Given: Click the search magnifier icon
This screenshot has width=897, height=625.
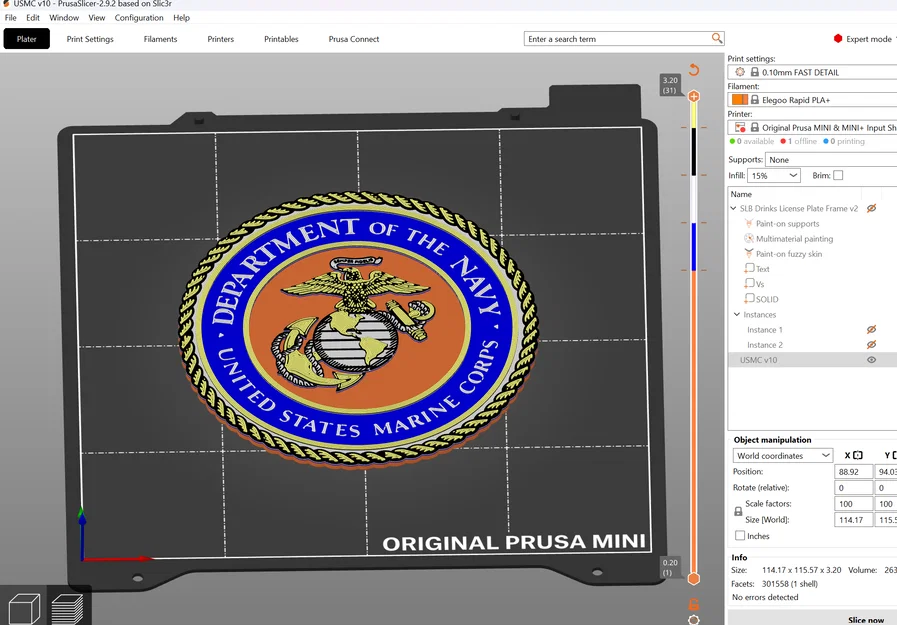Looking at the screenshot, I should tap(717, 39).
